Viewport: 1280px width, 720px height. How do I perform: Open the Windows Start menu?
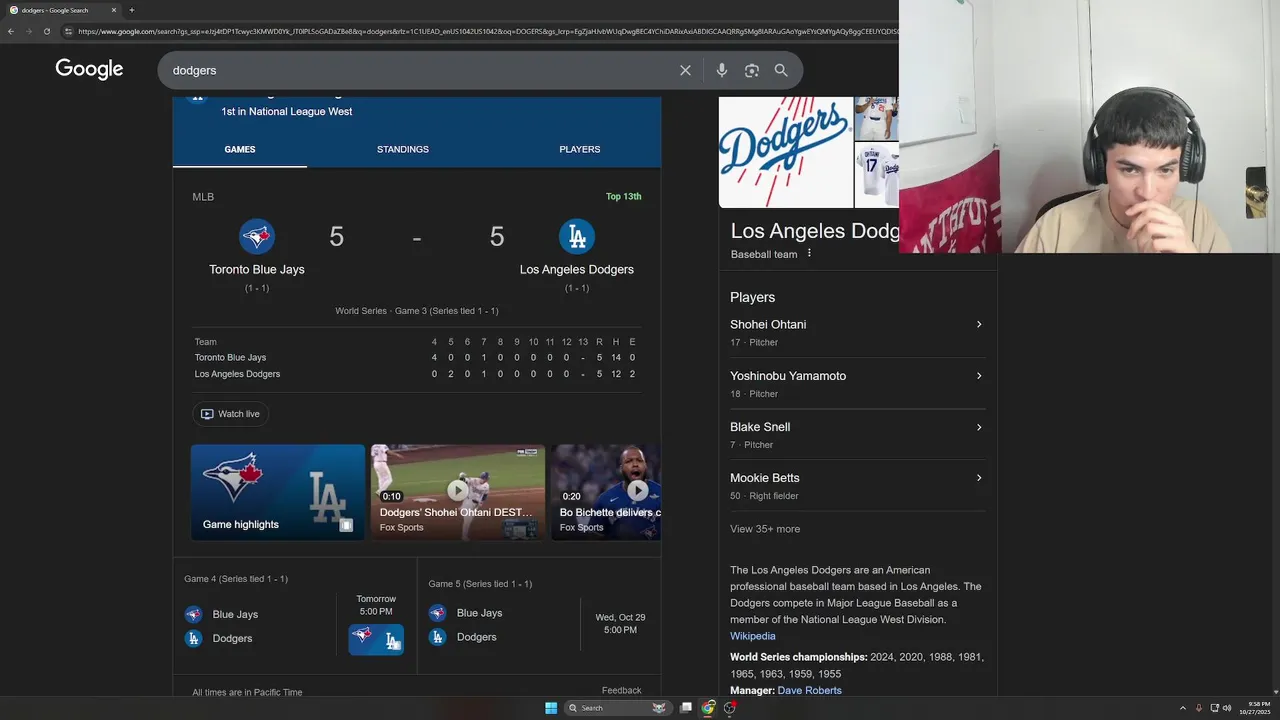(x=551, y=708)
